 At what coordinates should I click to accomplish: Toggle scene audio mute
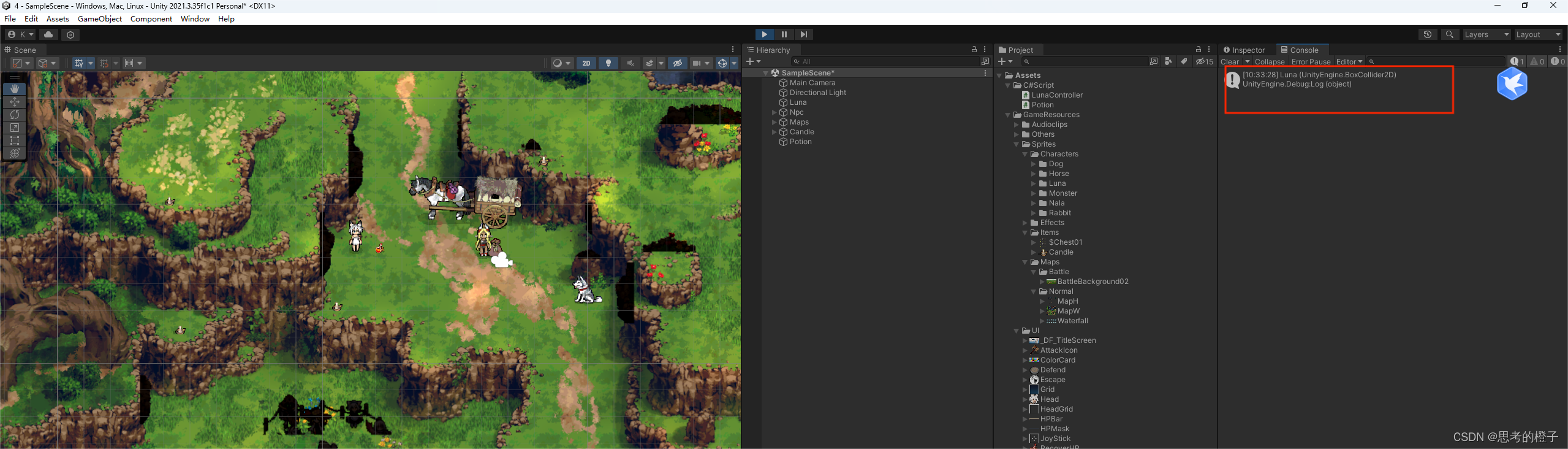(x=630, y=63)
